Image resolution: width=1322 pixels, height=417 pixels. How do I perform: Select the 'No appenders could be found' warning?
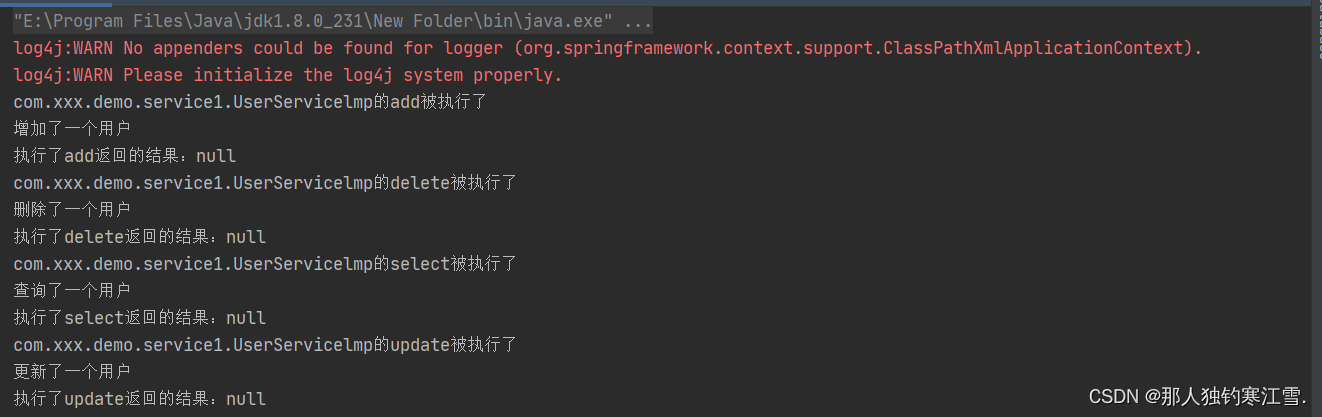[x=608, y=48]
